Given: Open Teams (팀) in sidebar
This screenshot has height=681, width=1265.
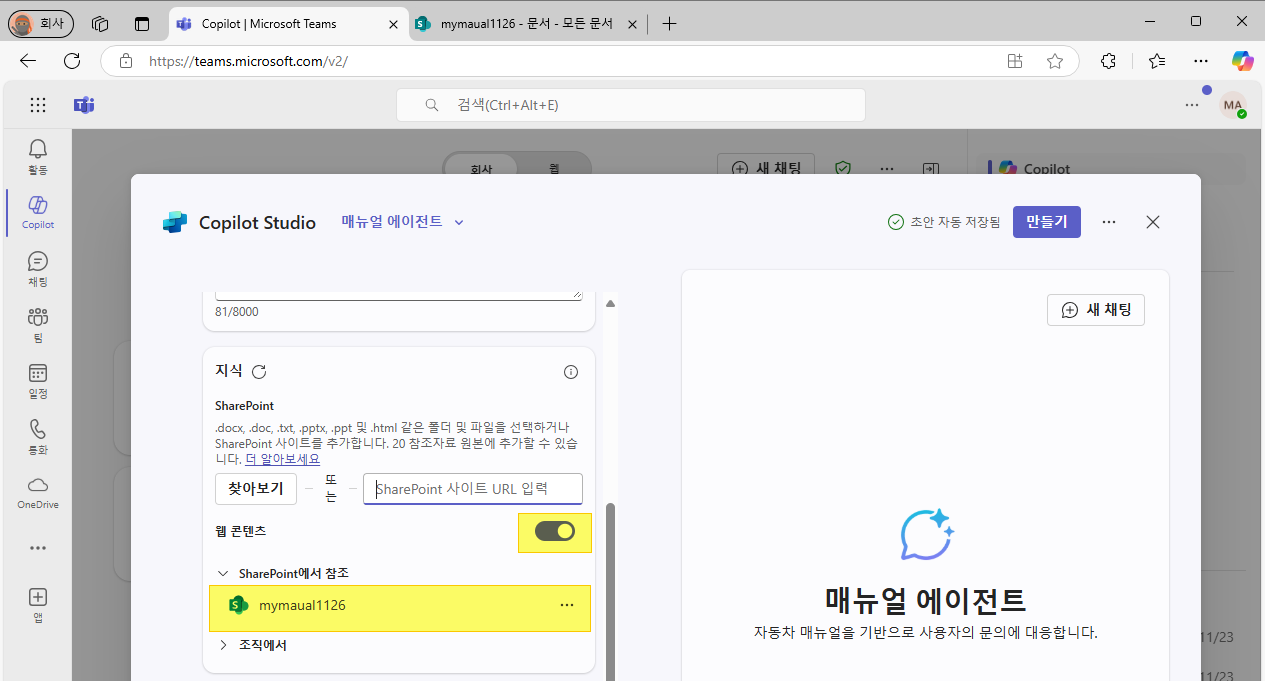Looking at the screenshot, I should (37, 324).
